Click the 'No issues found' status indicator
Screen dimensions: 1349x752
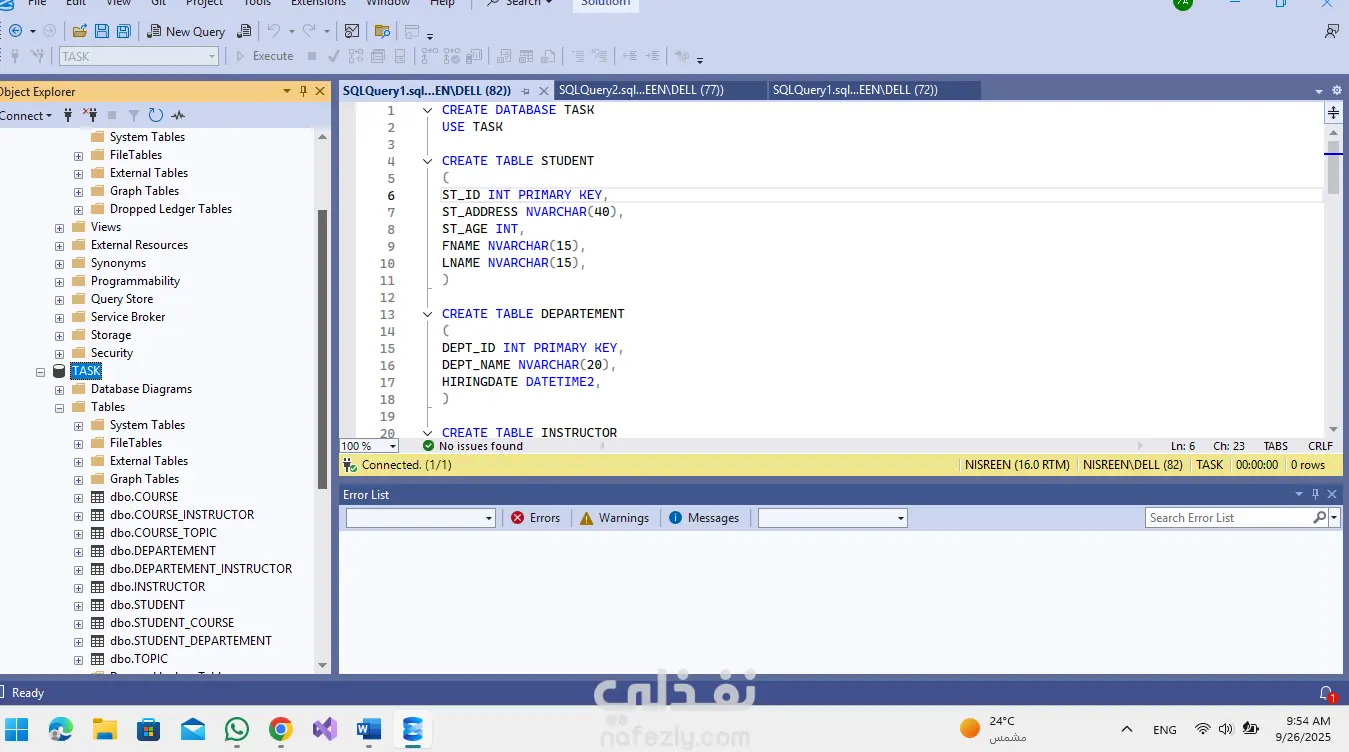[473, 446]
